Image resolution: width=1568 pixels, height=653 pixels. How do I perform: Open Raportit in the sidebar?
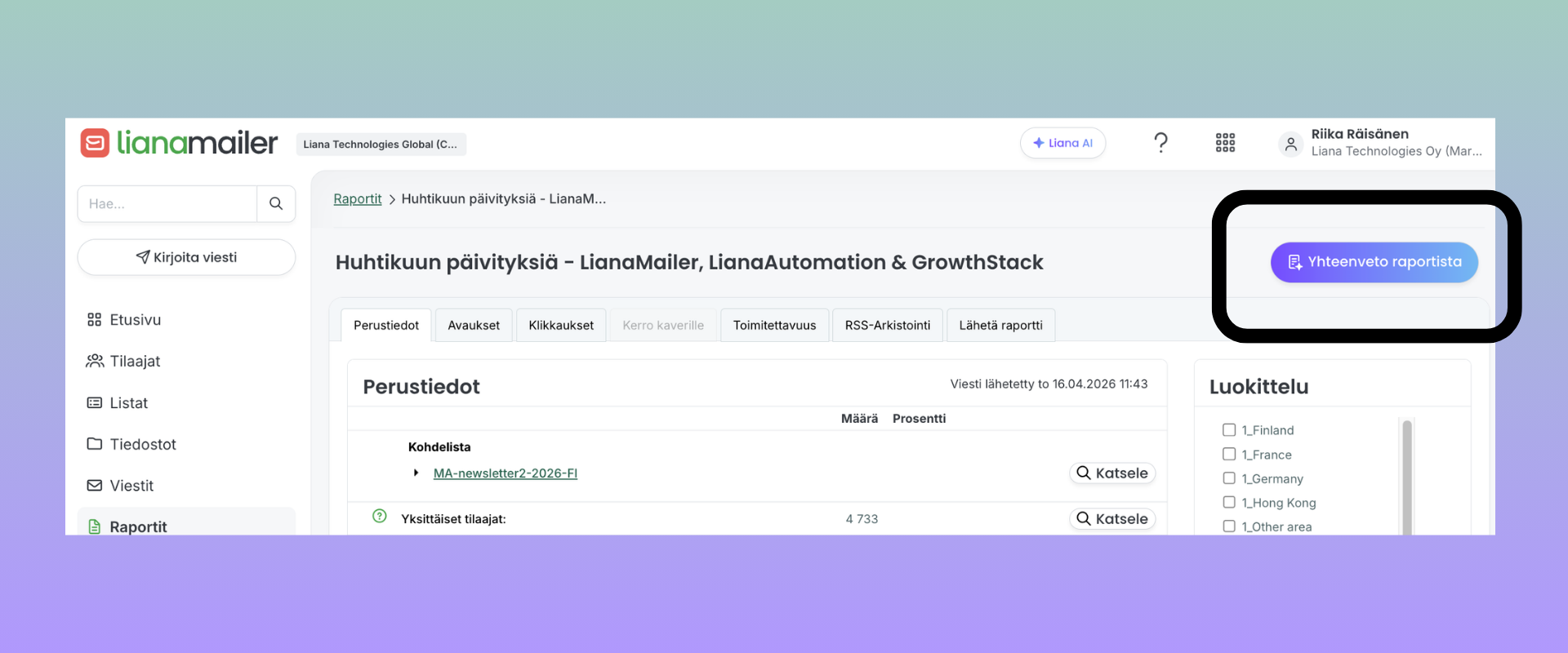coord(186,522)
